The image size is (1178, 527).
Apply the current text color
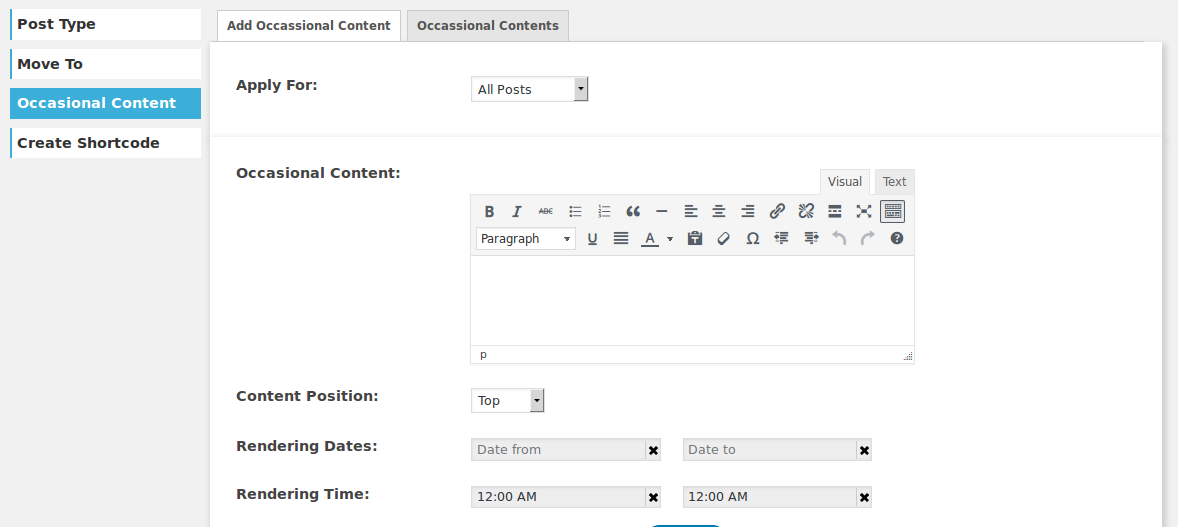[x=650, y=238]
